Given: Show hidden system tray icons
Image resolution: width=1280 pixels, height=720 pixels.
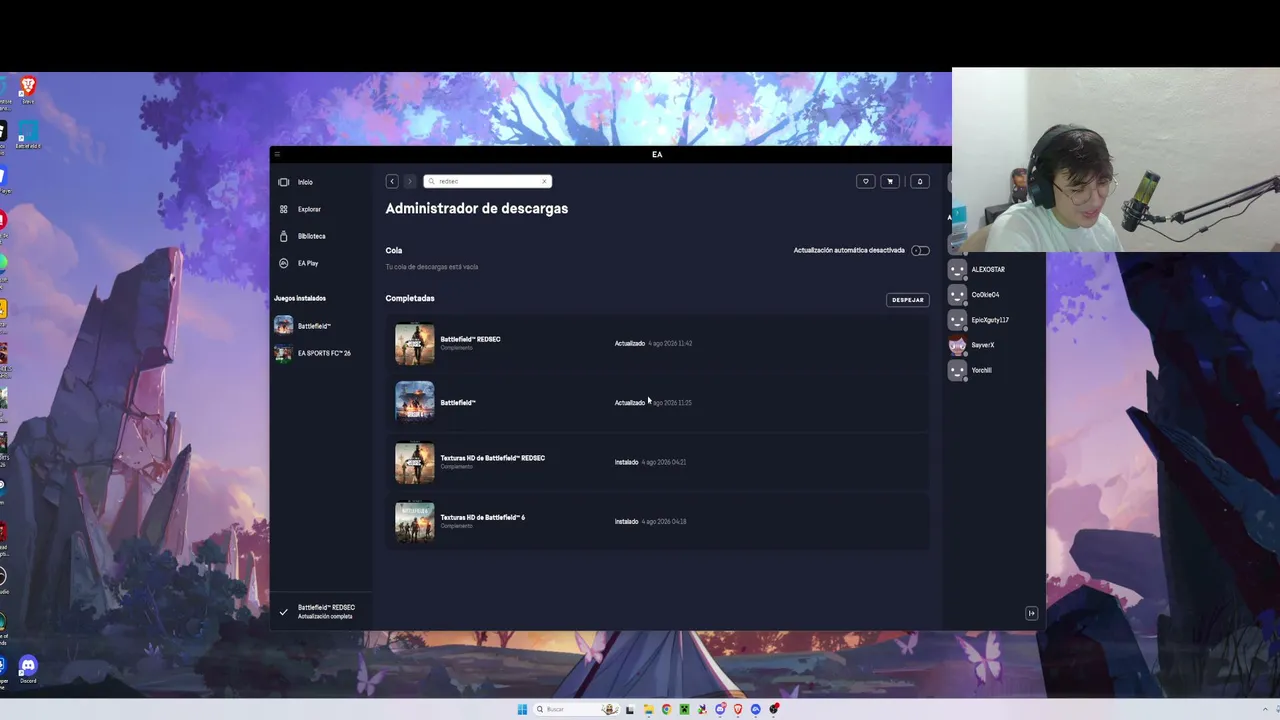Looking at the screenshot, I should (1265, 709).
